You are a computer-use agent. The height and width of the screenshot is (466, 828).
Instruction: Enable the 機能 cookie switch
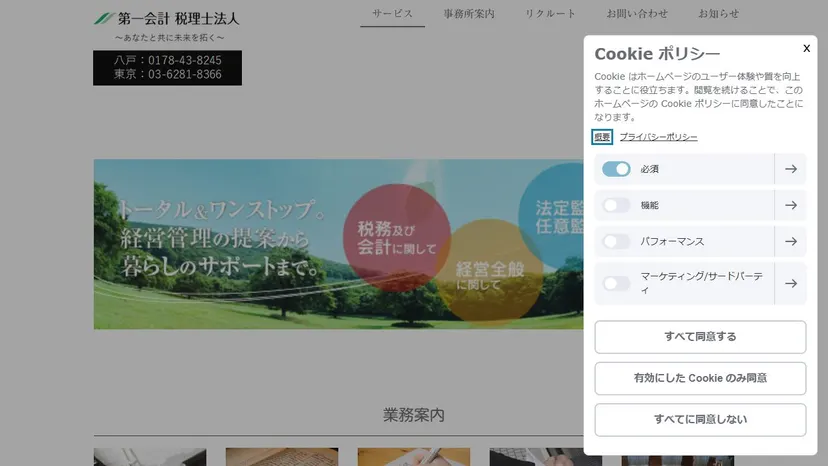pos(616,206)
